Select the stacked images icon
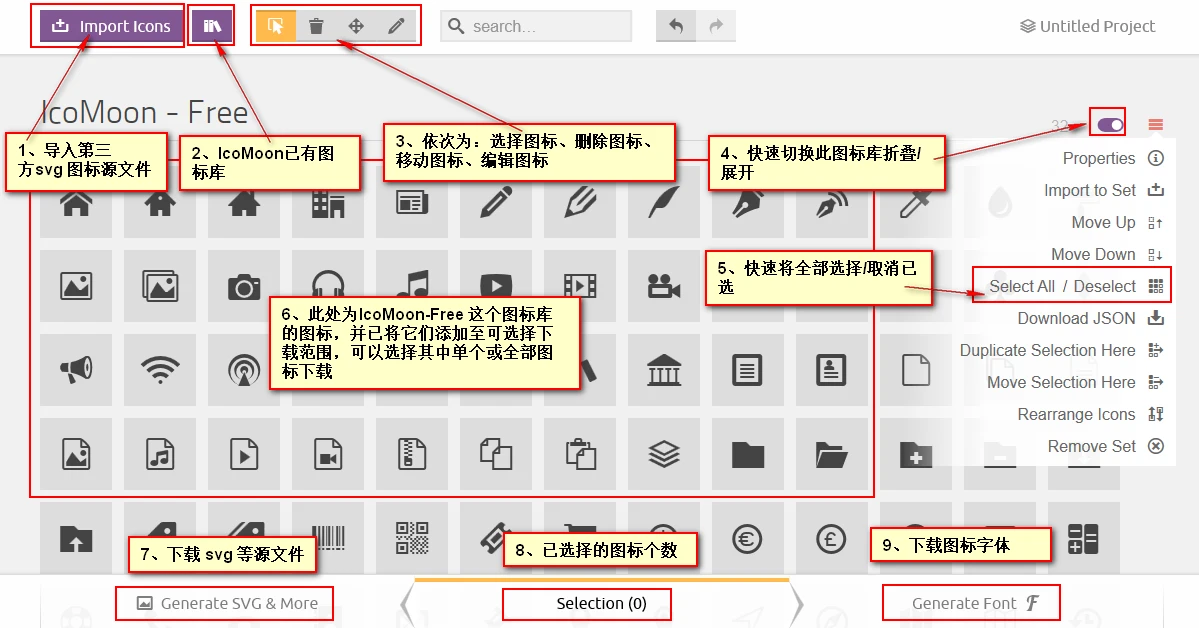The image size is (1199, 628). (160, 286)
